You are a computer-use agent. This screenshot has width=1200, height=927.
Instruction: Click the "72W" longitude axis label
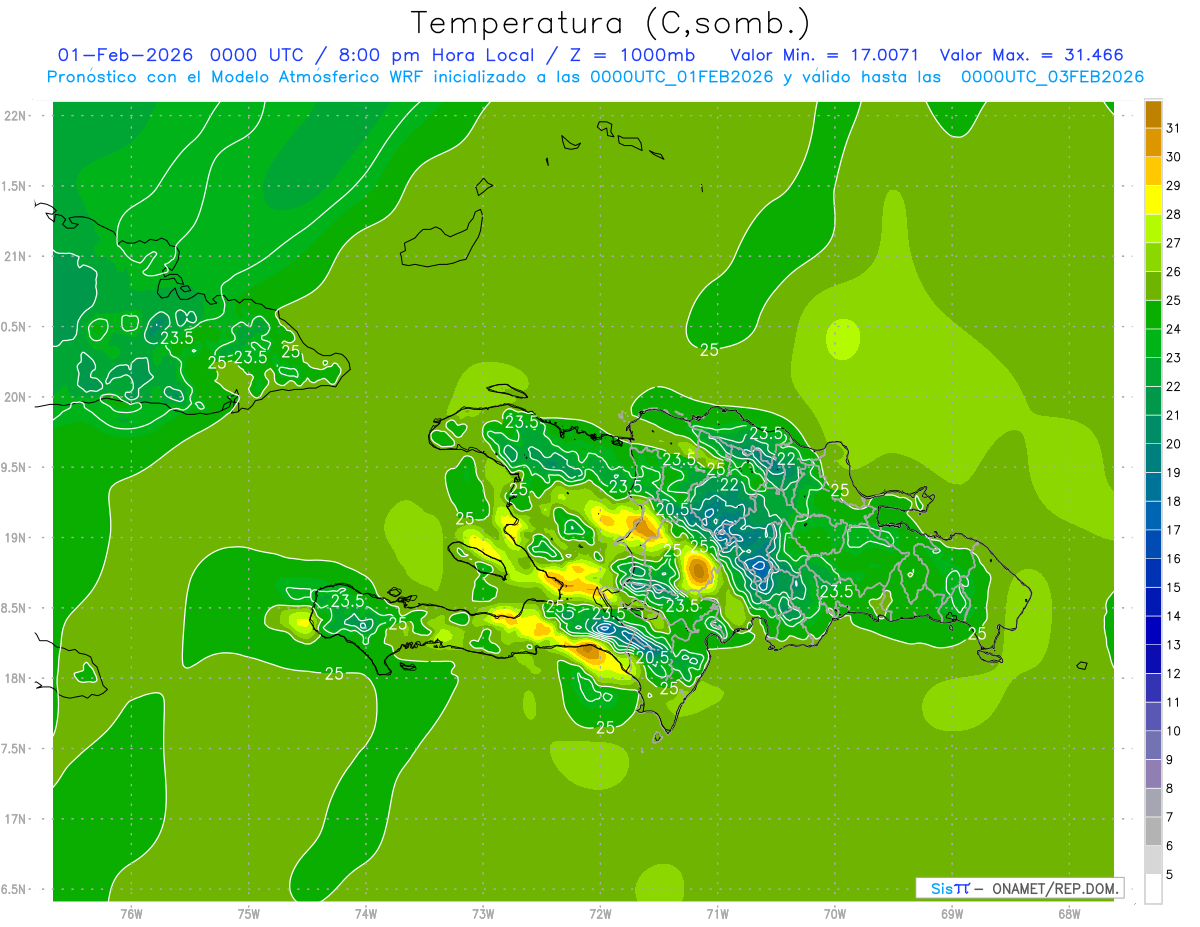pos(601,912)
